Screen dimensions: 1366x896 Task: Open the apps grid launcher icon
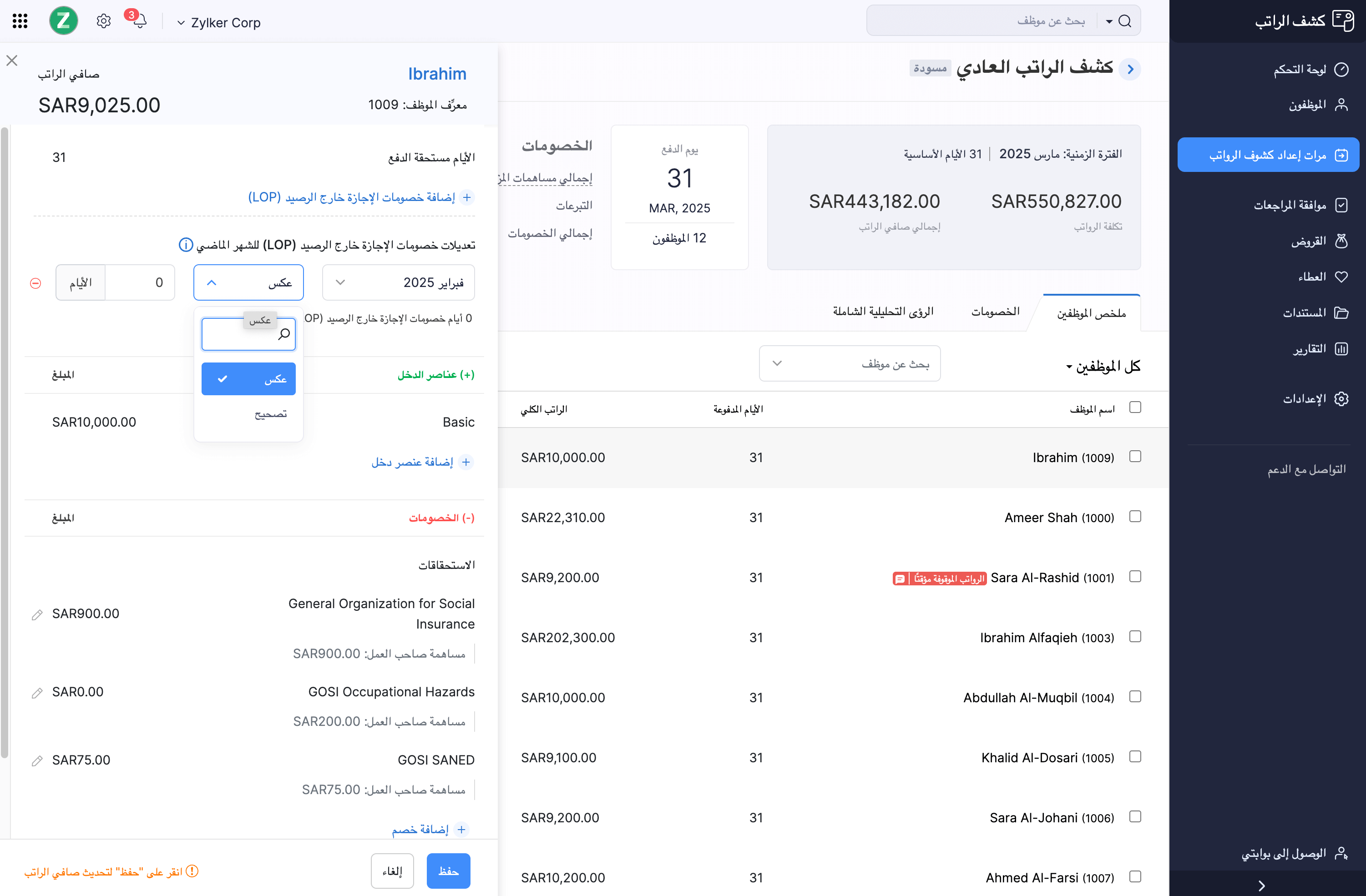pyautogui.click(x=20, y=22)
